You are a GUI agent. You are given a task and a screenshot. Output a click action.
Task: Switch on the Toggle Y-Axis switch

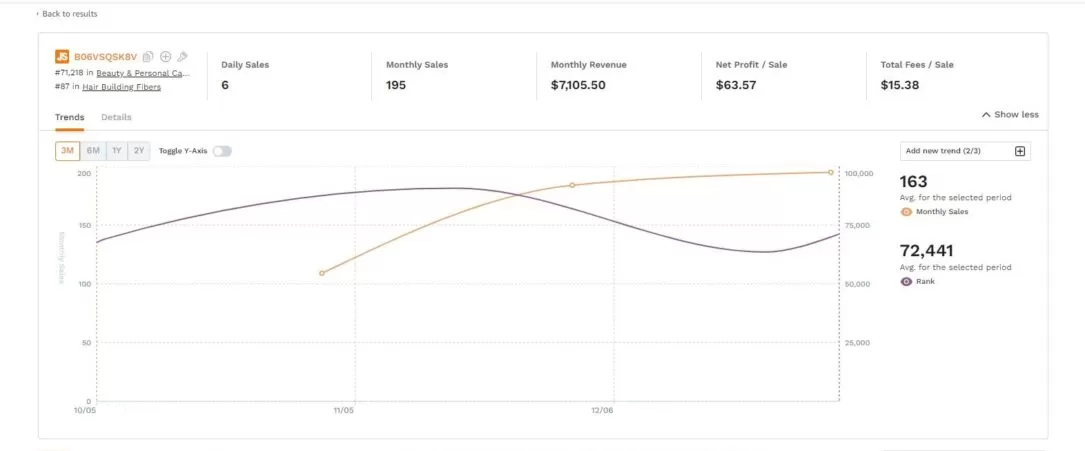[221, 151]
